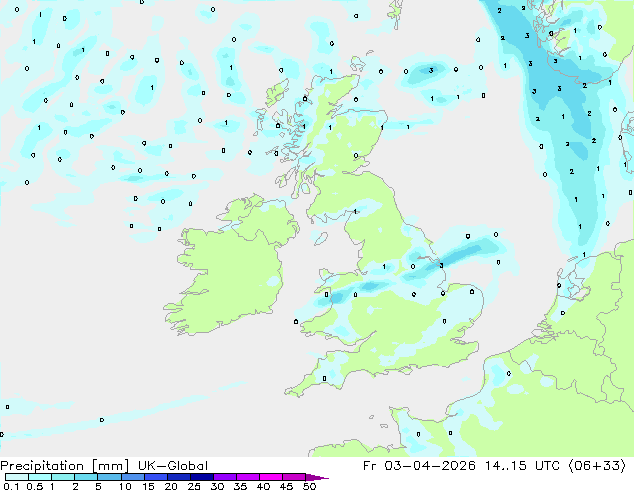Click the 0.5–1 mm legend color swatch
Image resolution: width=634 pixels, height=490 pixels.
pos(40,477)
